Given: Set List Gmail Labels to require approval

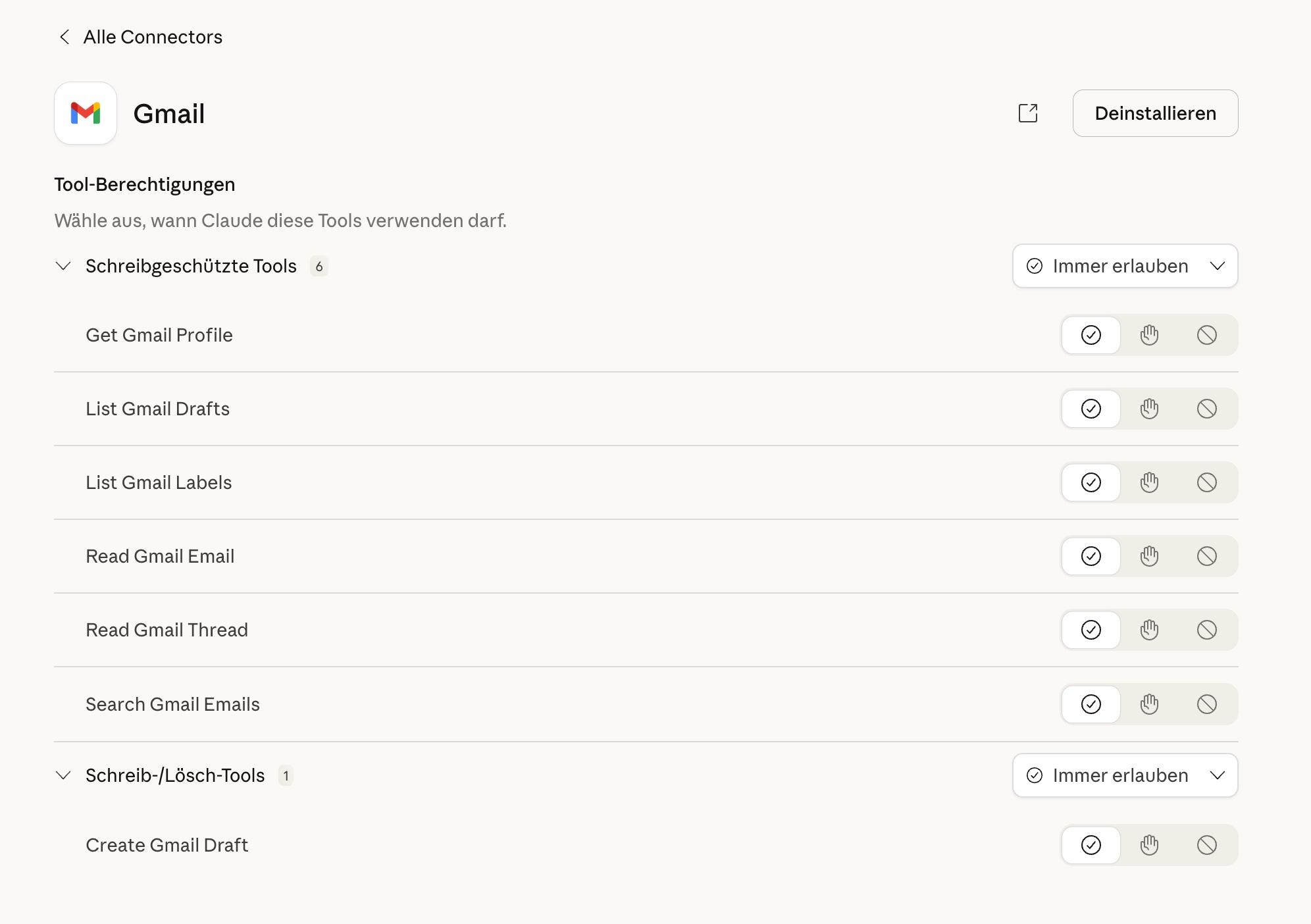Looking at the screenshot, I should 1149,482.
